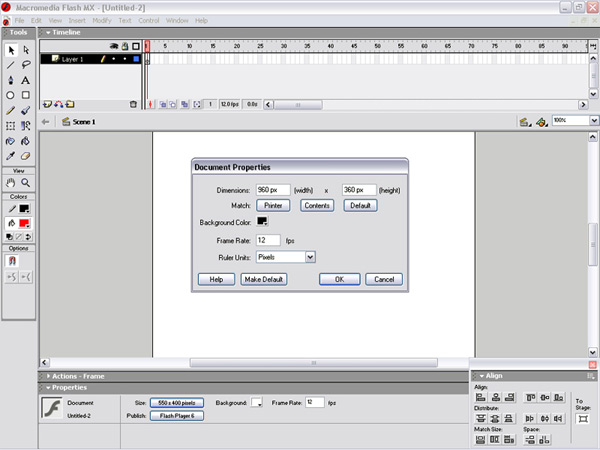600x450 pixels.
Task: Open the Ruler Units dropdown
Action: click(310, 257)
